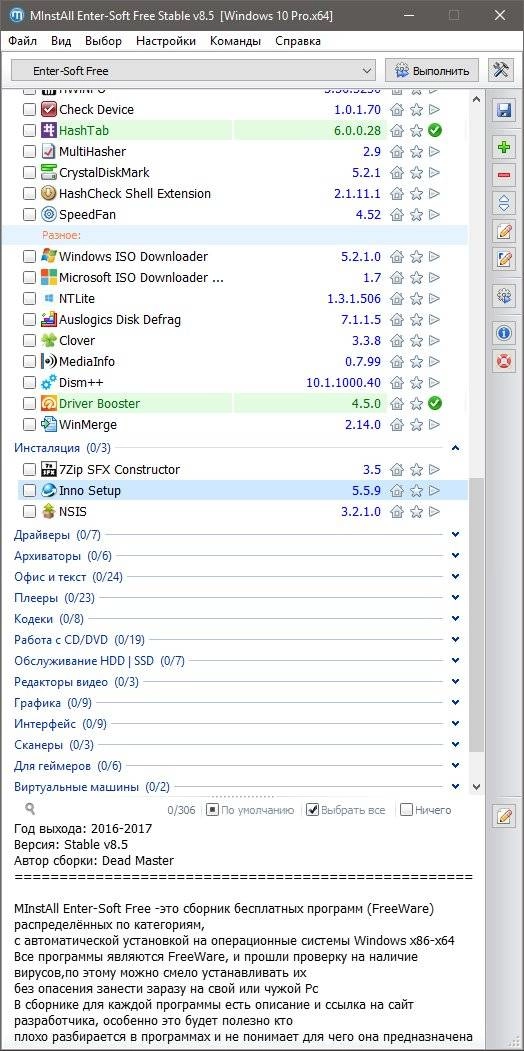
Task: Click the house icon for Dism++
Action: tap(397, 383)
